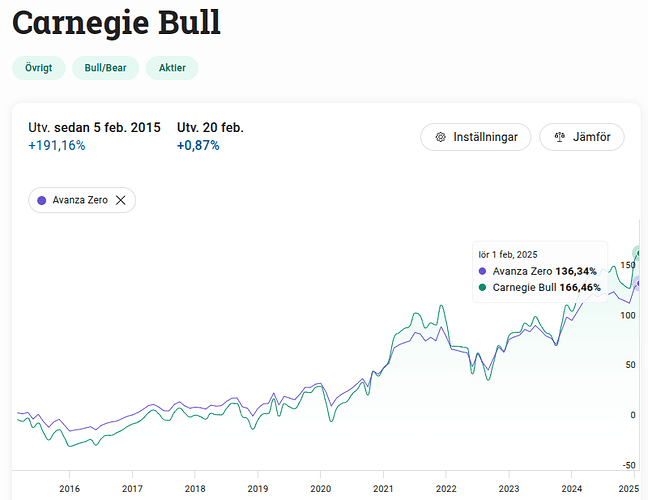648x500 pixels.
Task: Click the 2023 label on time axis
Action: tap(509, 489)
